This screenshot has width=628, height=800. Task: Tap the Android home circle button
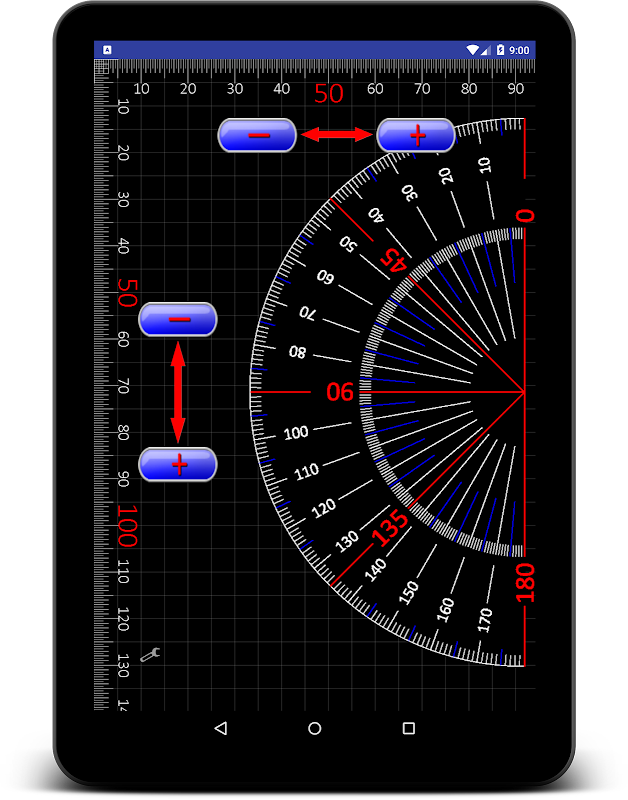(x=315, y=728)
